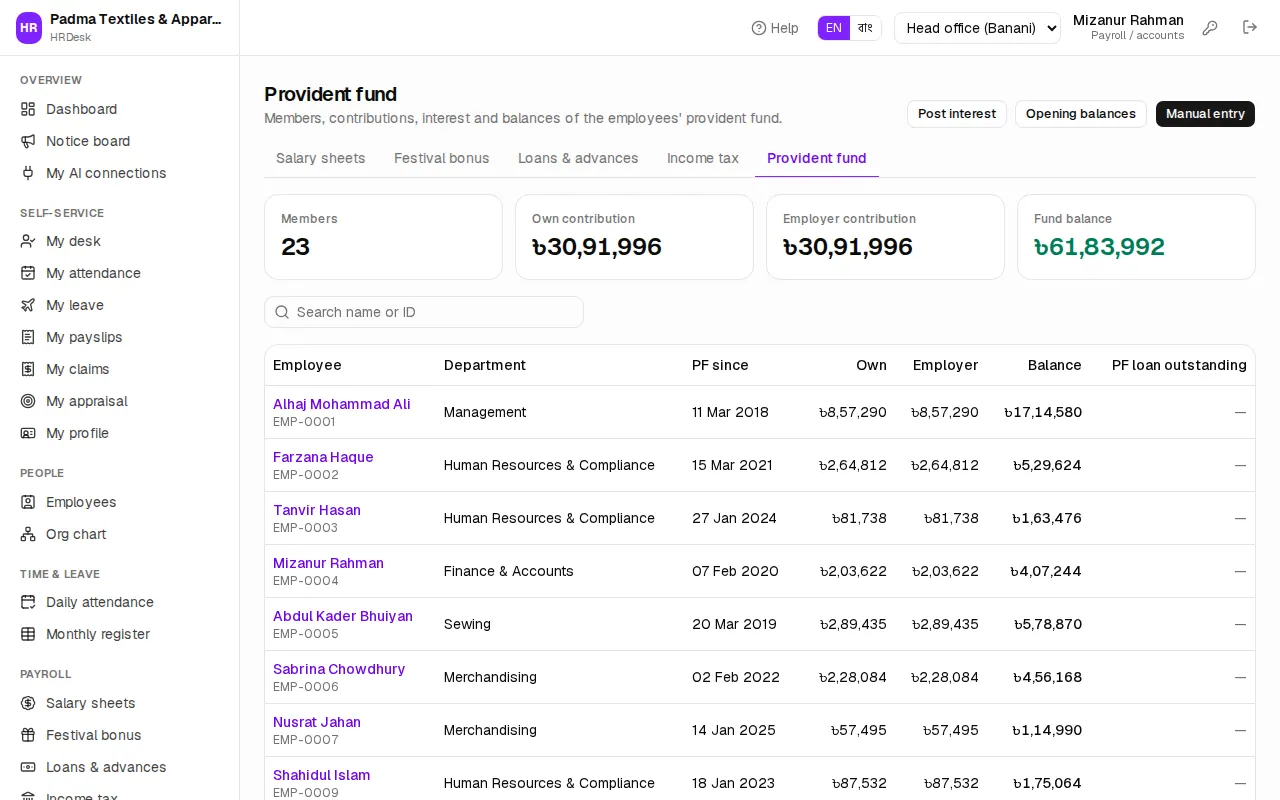Click the sign-out arrow icon
The height and width of the screenshot is (800, 1280).
pos(1250,28)
